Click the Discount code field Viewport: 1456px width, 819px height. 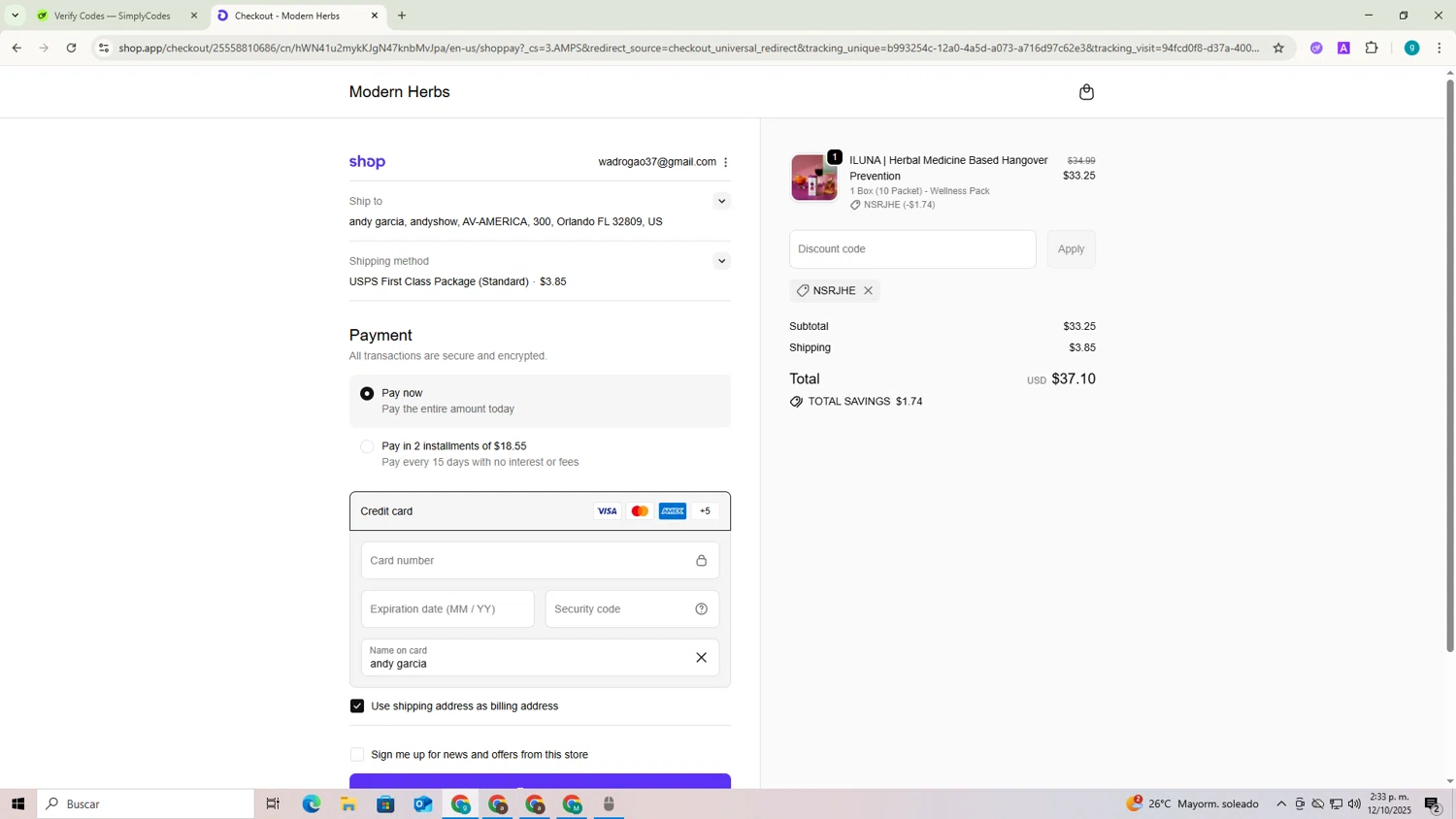pyautogui.click(x=912, y=249)
